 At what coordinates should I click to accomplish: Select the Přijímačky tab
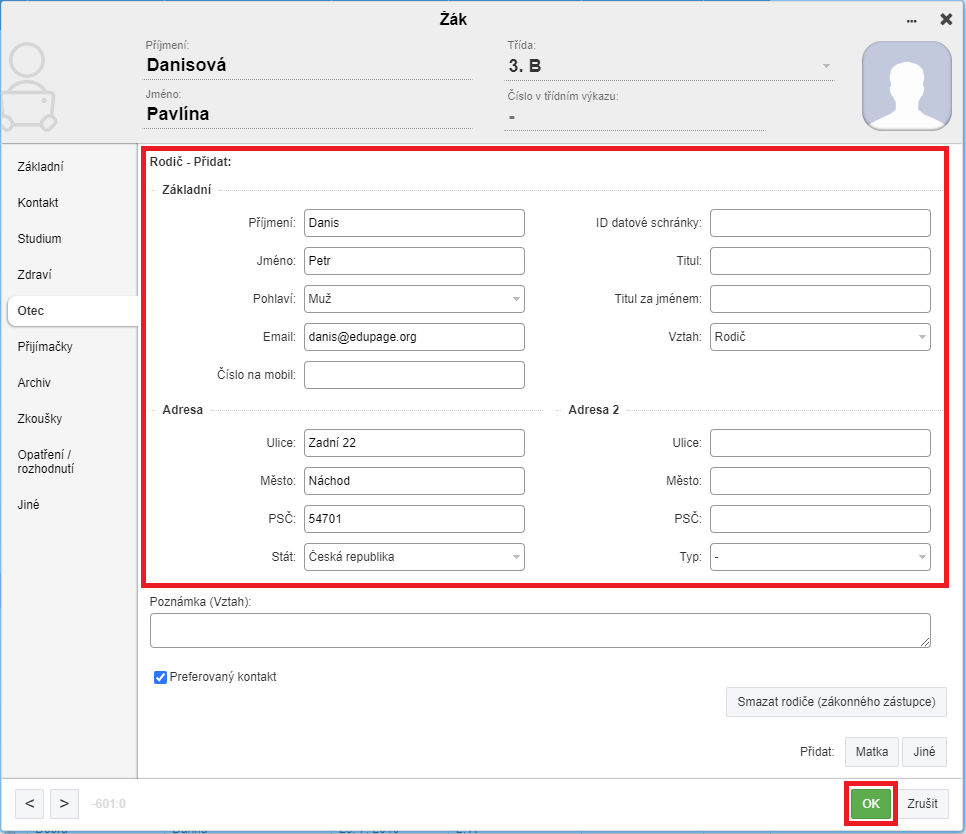[45, 347]
